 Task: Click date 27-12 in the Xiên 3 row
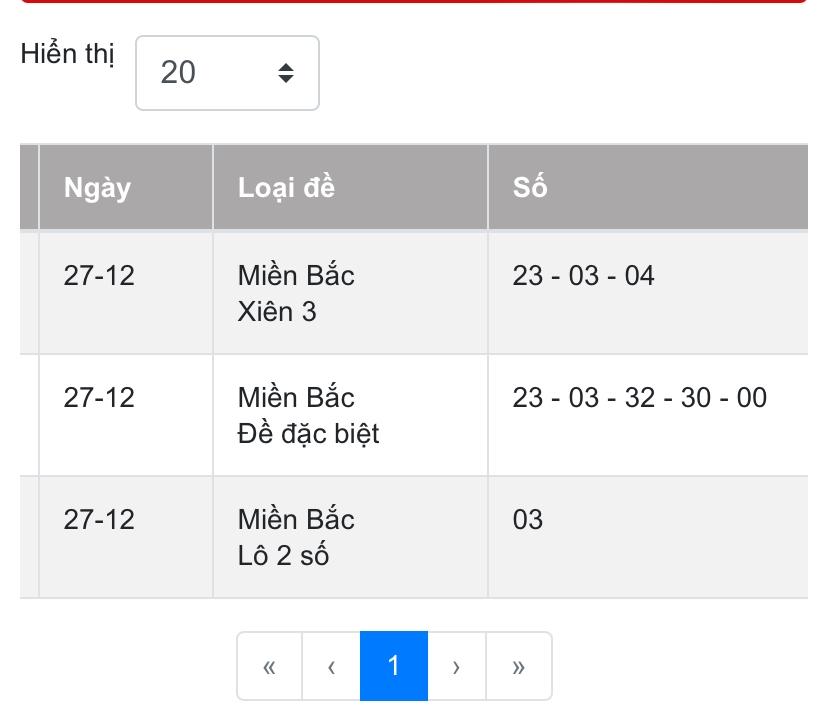pos(99,276)
